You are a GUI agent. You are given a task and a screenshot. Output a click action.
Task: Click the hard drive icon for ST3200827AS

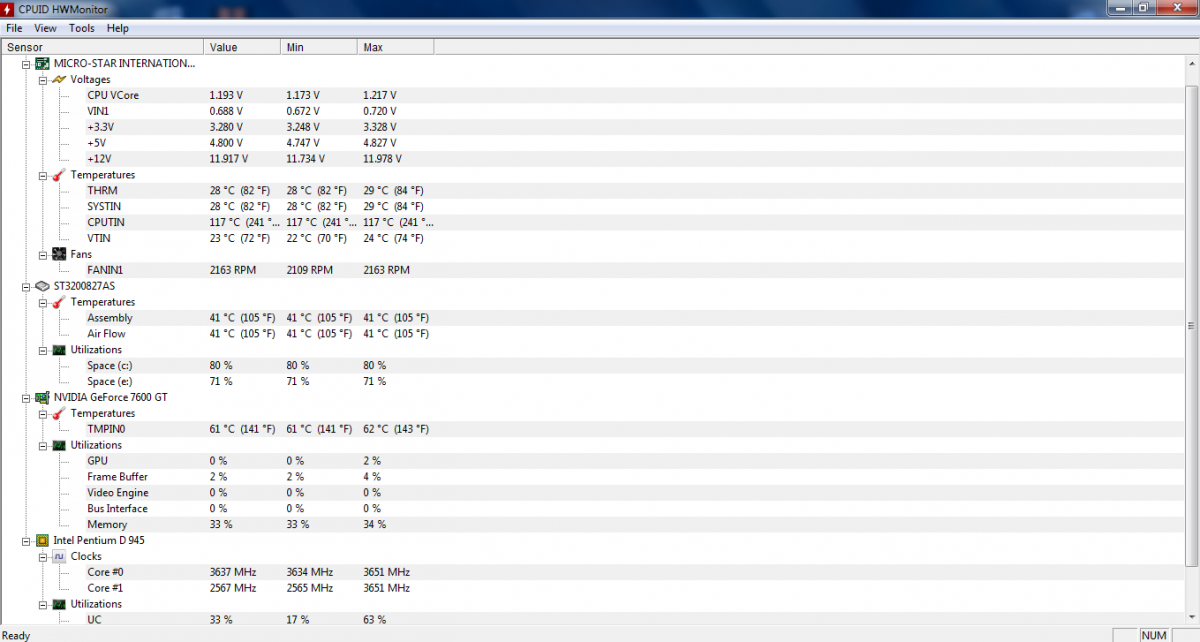point(43,286)
